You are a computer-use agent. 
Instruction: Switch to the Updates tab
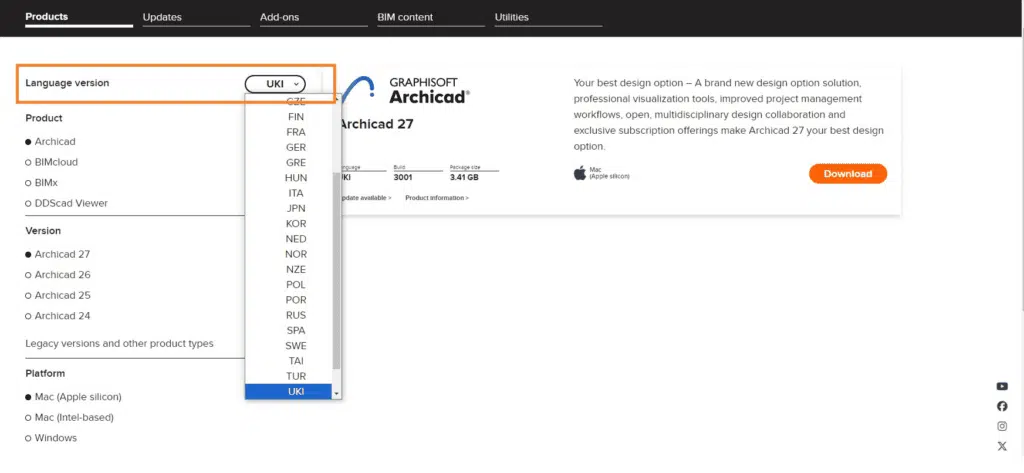pyautogui.click(x=162, y=17)
